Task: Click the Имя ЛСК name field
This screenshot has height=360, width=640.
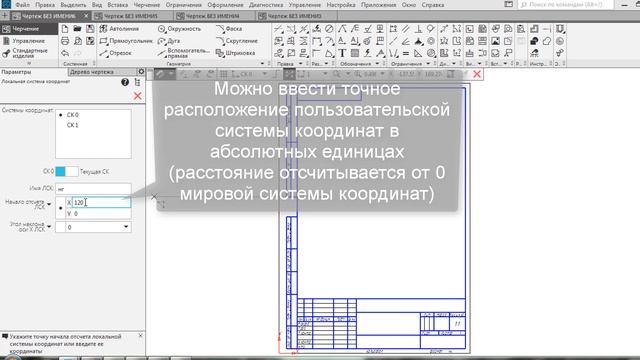Action: 93,189
